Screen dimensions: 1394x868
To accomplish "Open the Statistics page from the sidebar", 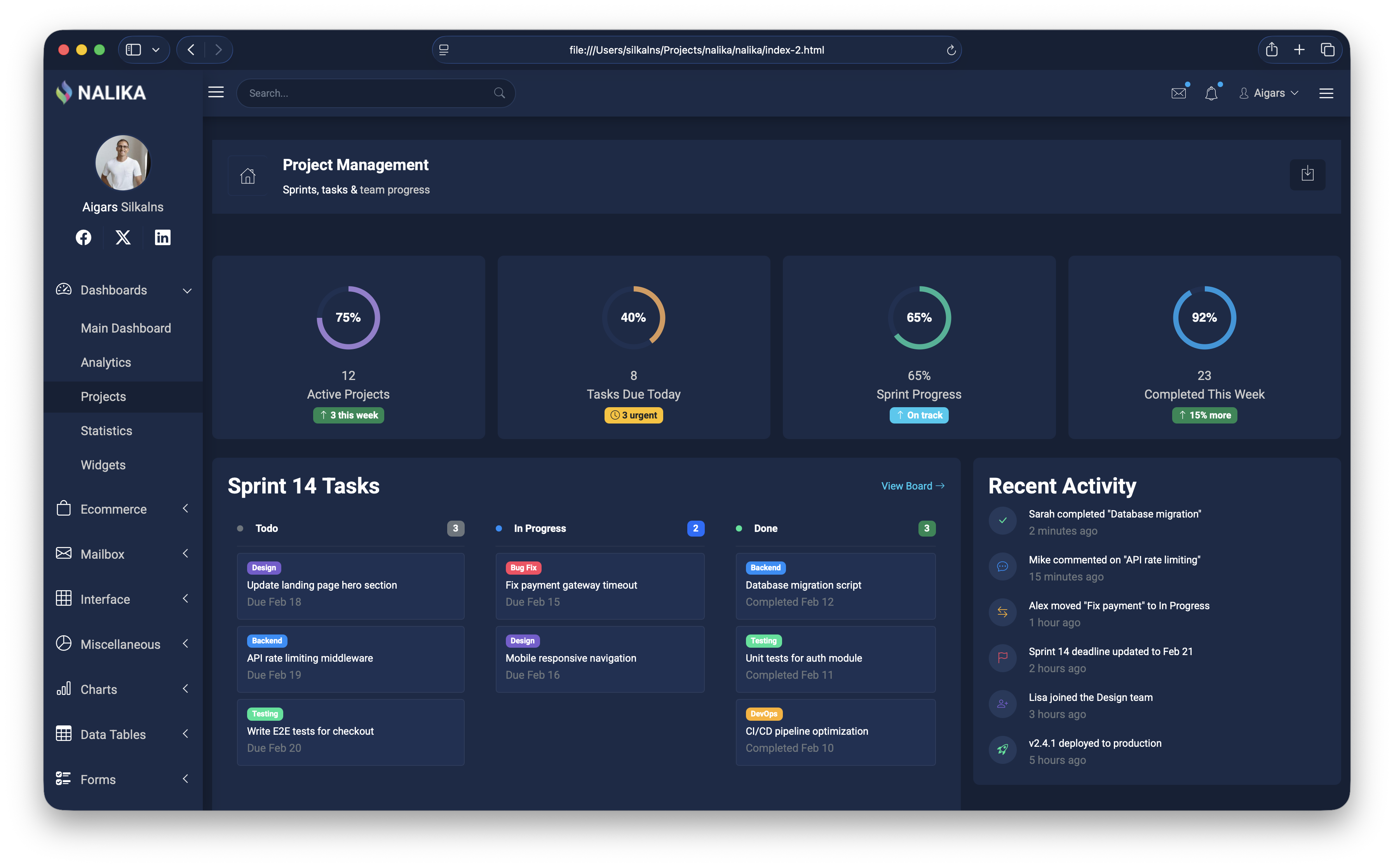I will [107, 430].
